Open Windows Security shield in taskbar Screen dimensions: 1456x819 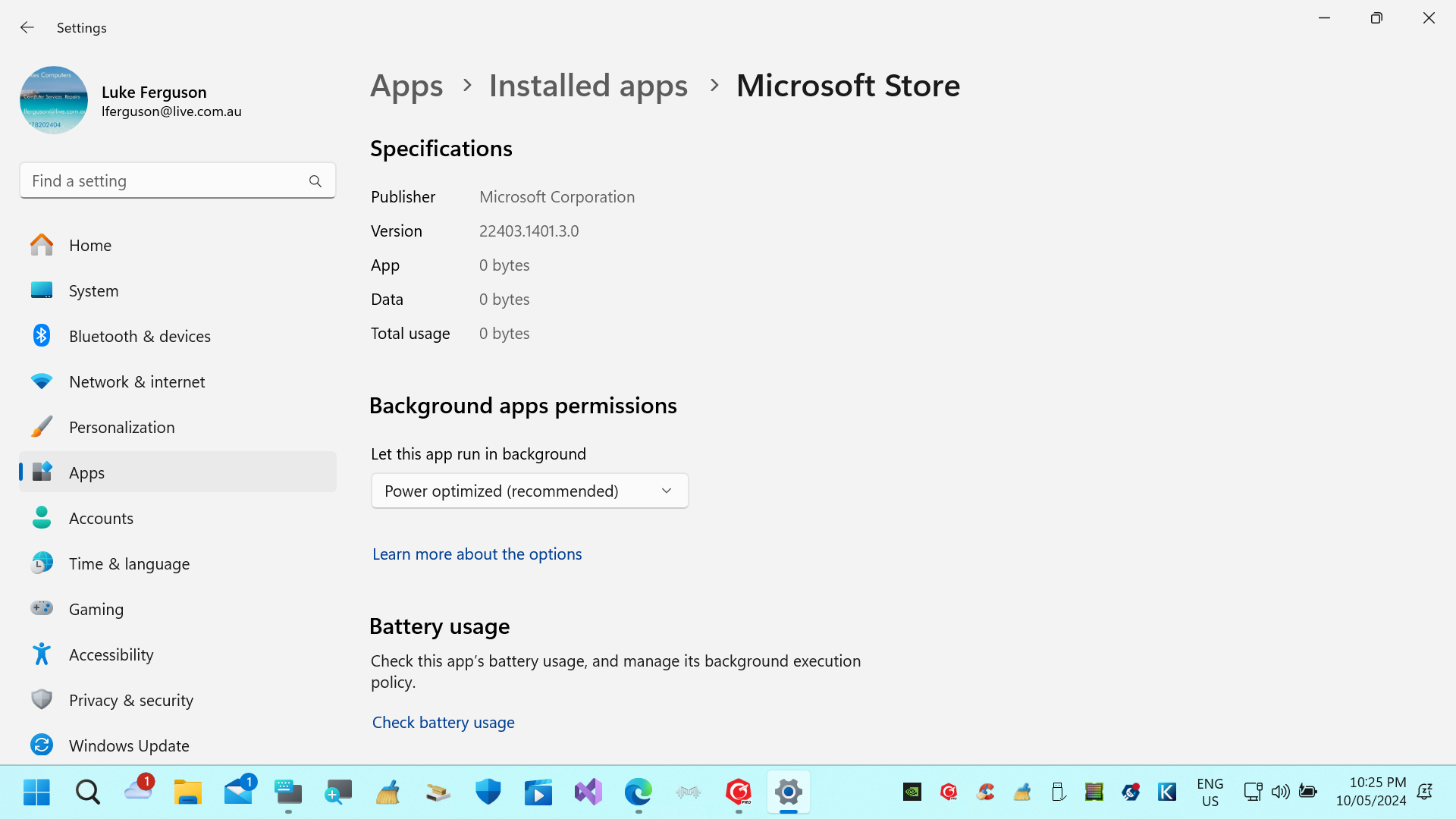(488, 792)
